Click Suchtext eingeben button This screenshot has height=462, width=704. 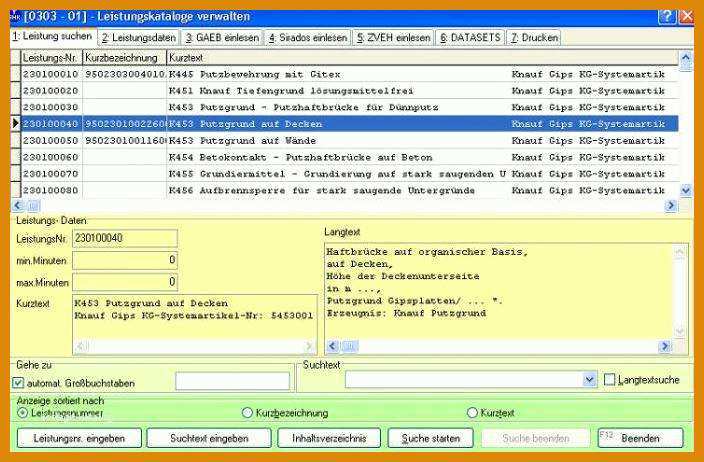(x=209, y=438)
